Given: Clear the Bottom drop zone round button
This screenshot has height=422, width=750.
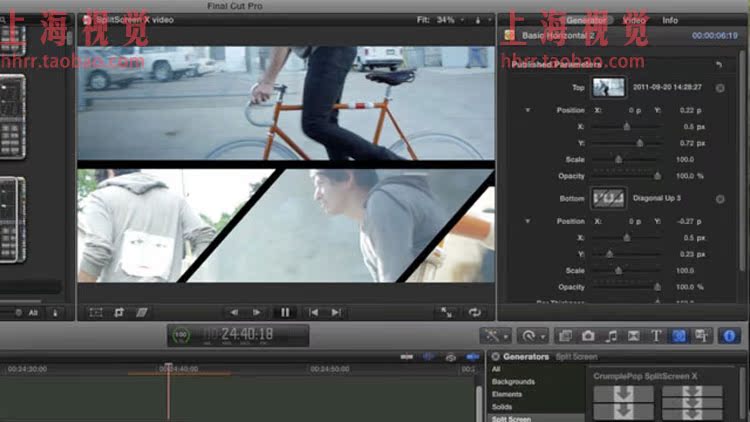Looking at the screenshot, I should point(720,199).
